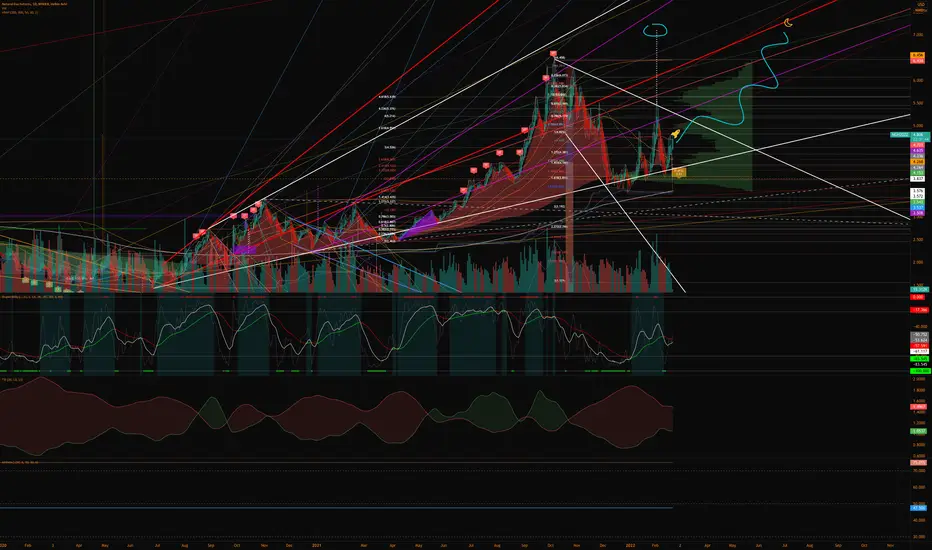932x550 pixels.
Task: Click the green 1.0537 indicator value label
Action: [x=918, y=430]
